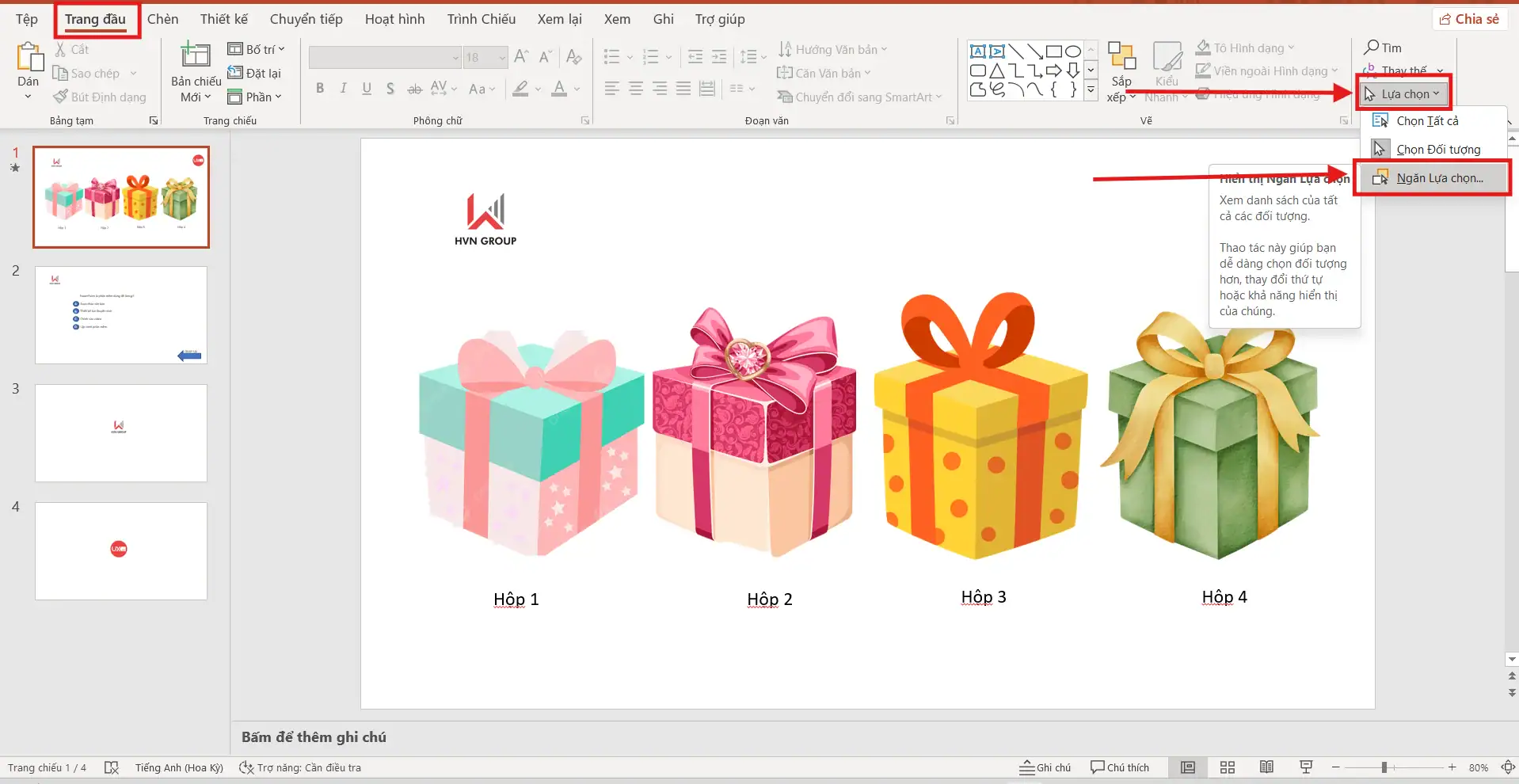Open the reading view icon in status bar
Viewport: 1519px width, 784px height.
(x=1266, y=767)
